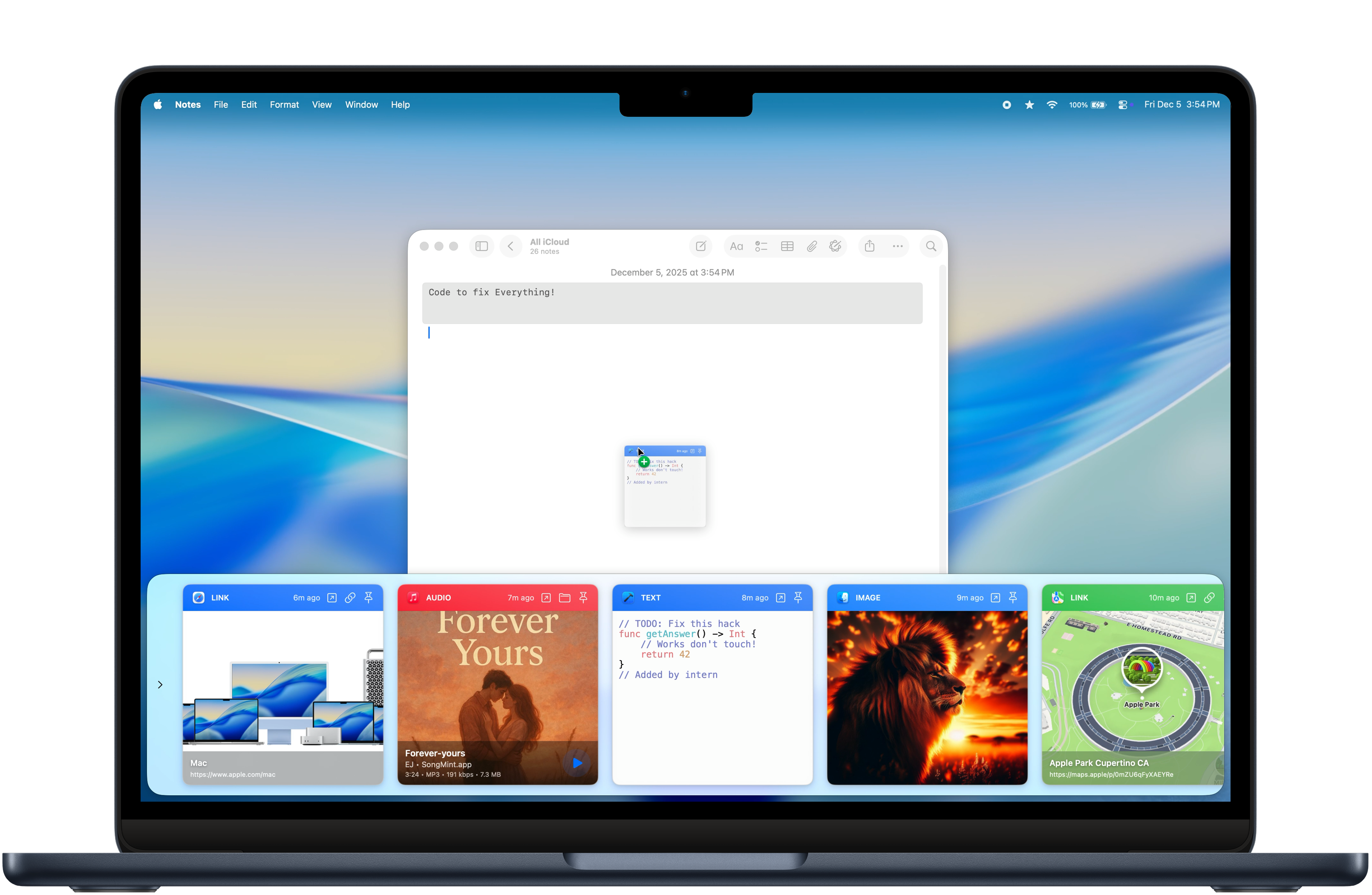The image size is (1372, 895).
Task: Open the Format menu
Action: [x=284, y=104]
